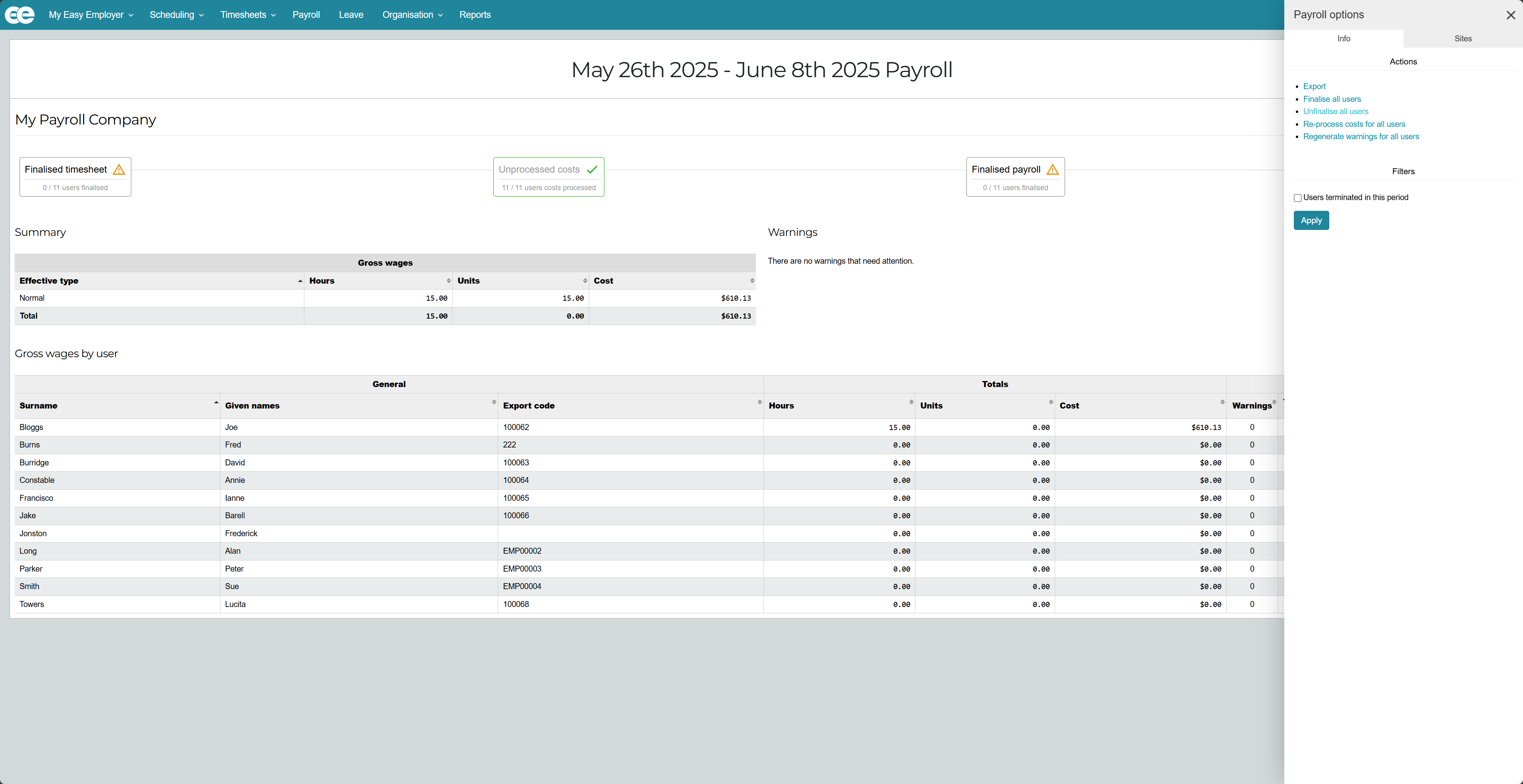
Task: Select the Finalised payroll stage box
Action: [x=1015, y=177]
